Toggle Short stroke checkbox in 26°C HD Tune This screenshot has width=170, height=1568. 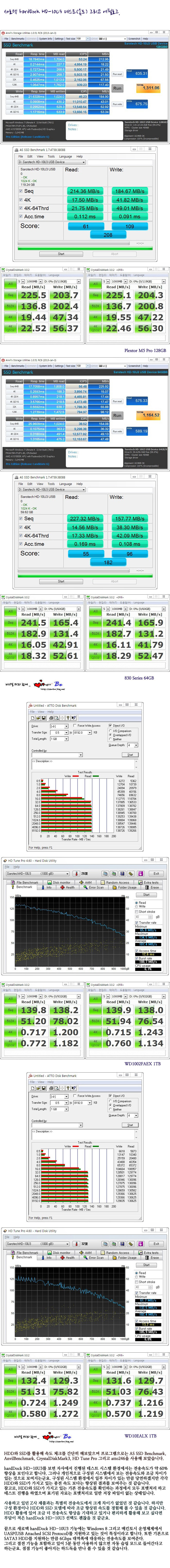pos(136,912)
